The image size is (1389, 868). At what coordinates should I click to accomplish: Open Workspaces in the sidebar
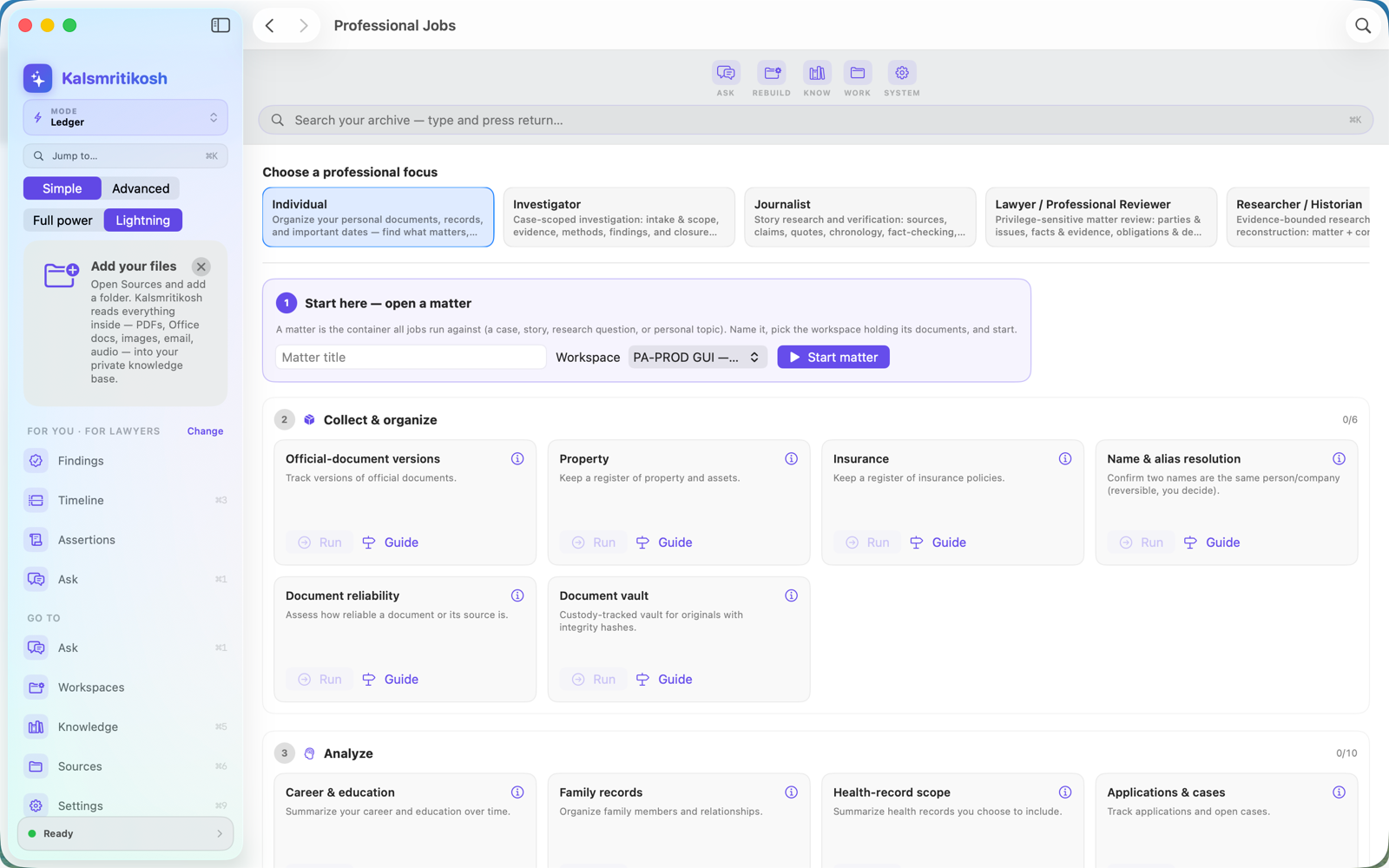(126, 687)
